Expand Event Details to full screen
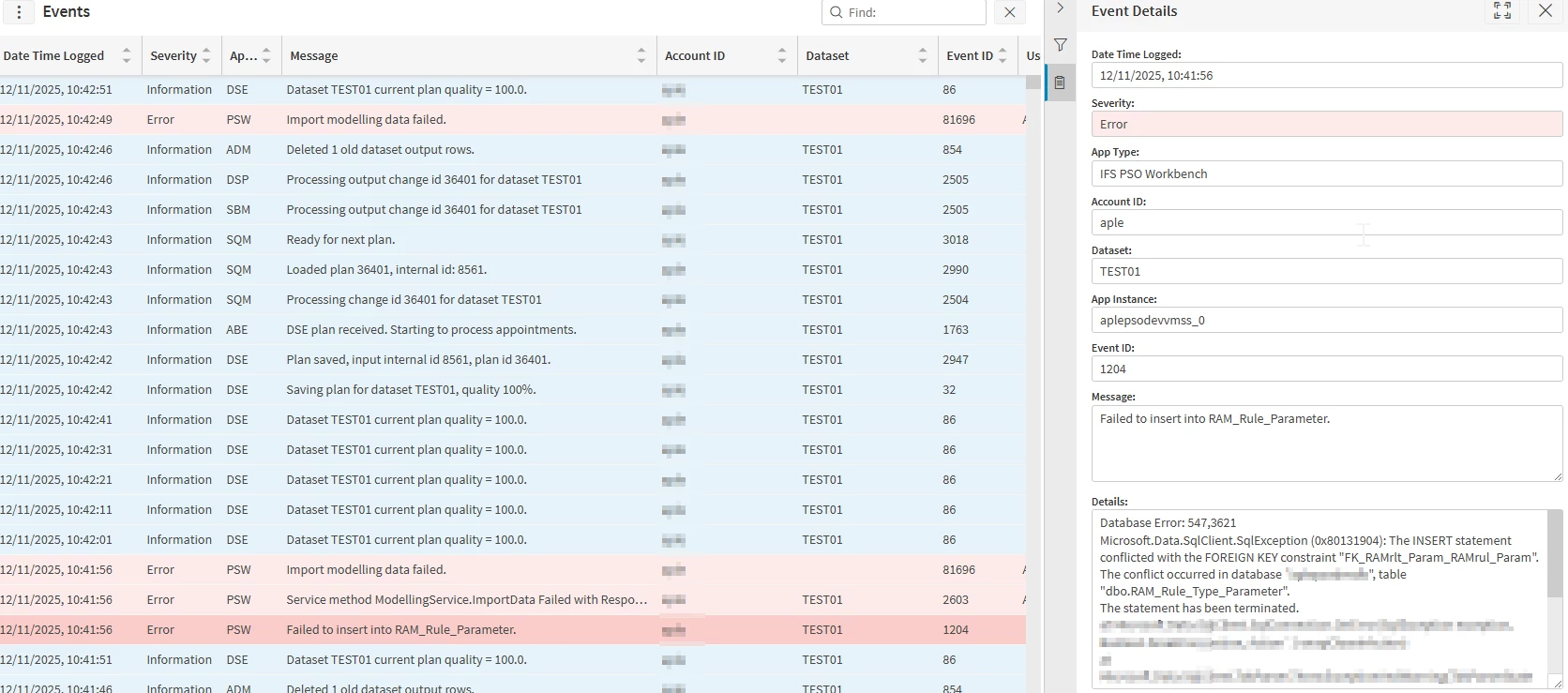 pyautogui.click(x=1501, y=11)
